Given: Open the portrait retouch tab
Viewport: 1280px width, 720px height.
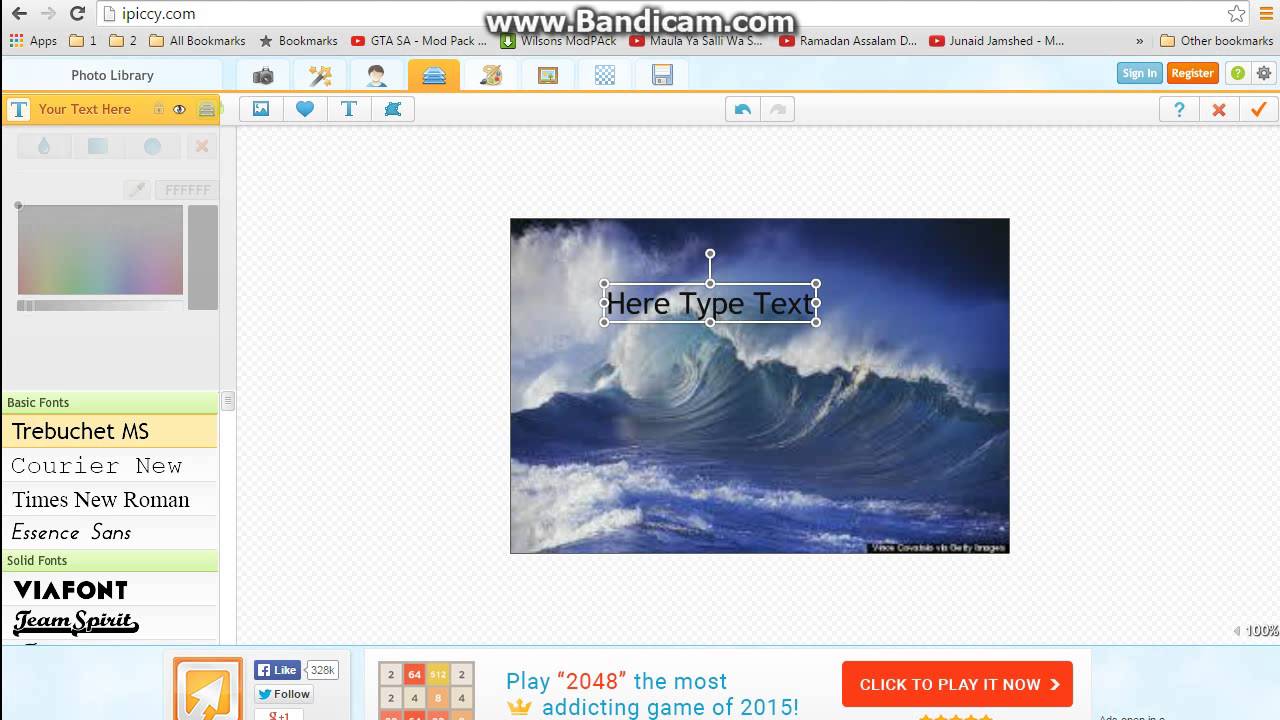Looking at the screenshot, I should click(376, 75).
